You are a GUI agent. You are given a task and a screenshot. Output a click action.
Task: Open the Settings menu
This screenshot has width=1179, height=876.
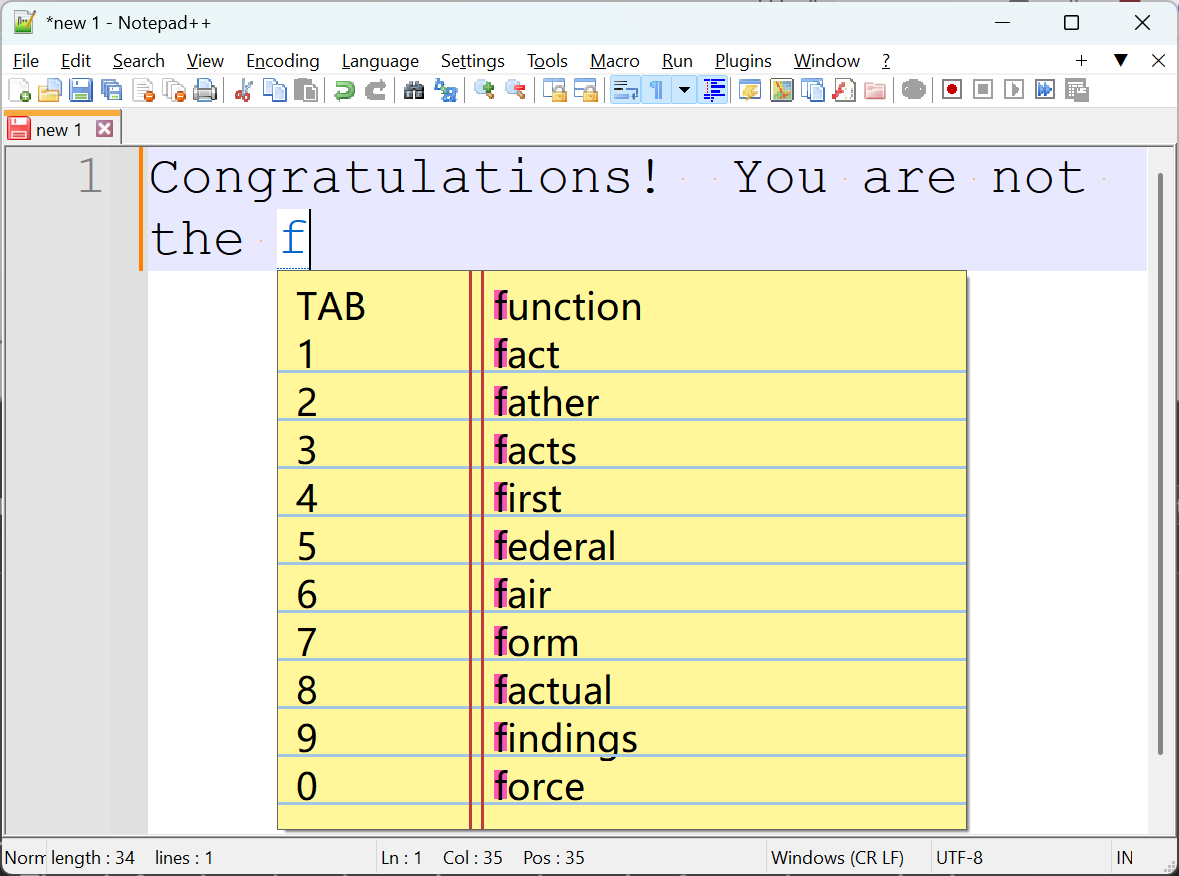(472, 61)
